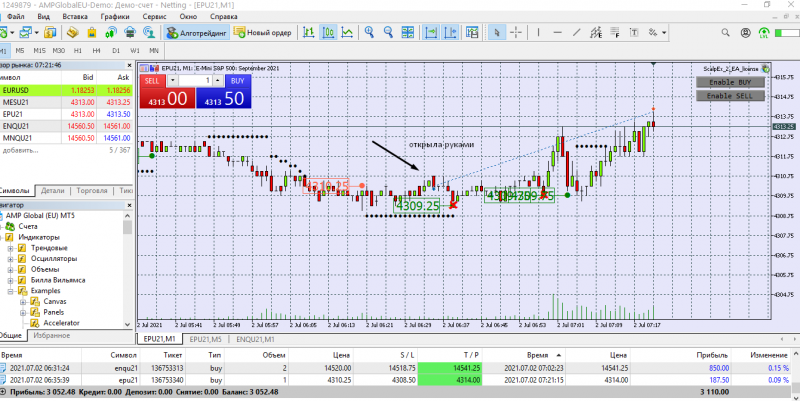The width and height of the screenshot is (800, 401).
Task: Expand the Объемы indicators folder
Action: pos(10,269)
